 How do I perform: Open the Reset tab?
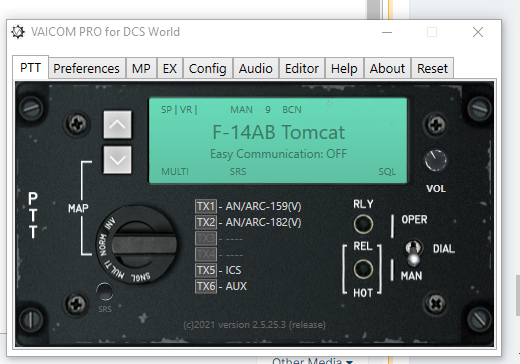point(432,68)
